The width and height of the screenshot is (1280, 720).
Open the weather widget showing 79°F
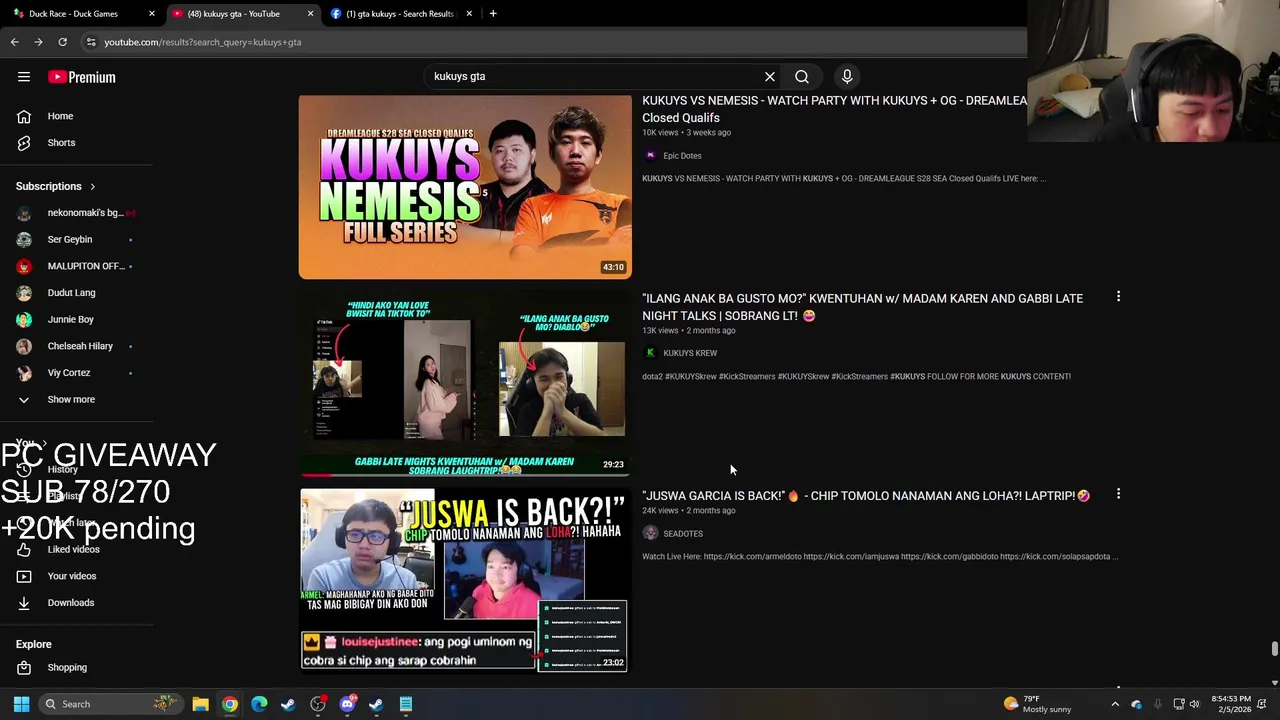[x=1037, y=704]
